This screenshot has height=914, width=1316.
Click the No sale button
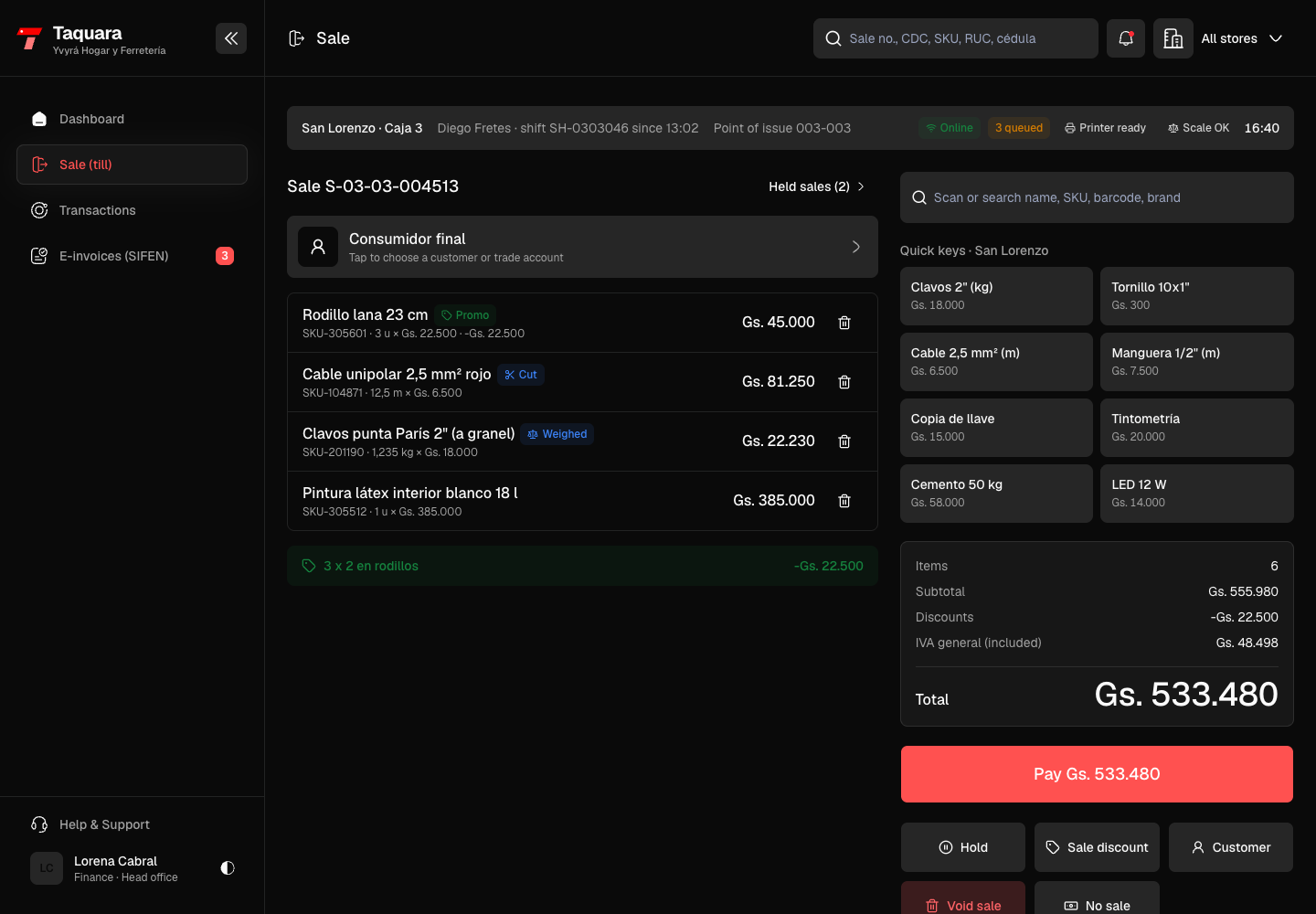coord(1097,899)
